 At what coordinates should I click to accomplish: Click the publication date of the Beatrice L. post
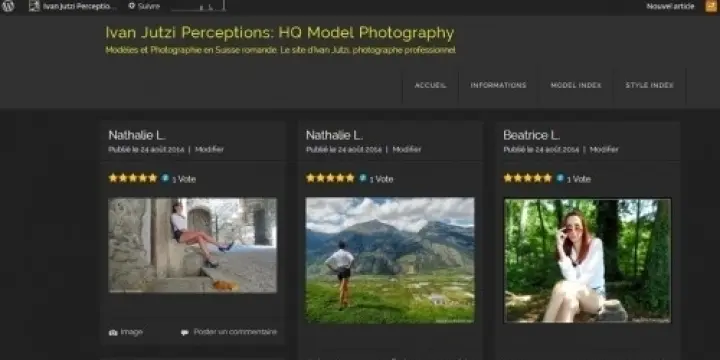pyautogui.click(x=557, y=150)
